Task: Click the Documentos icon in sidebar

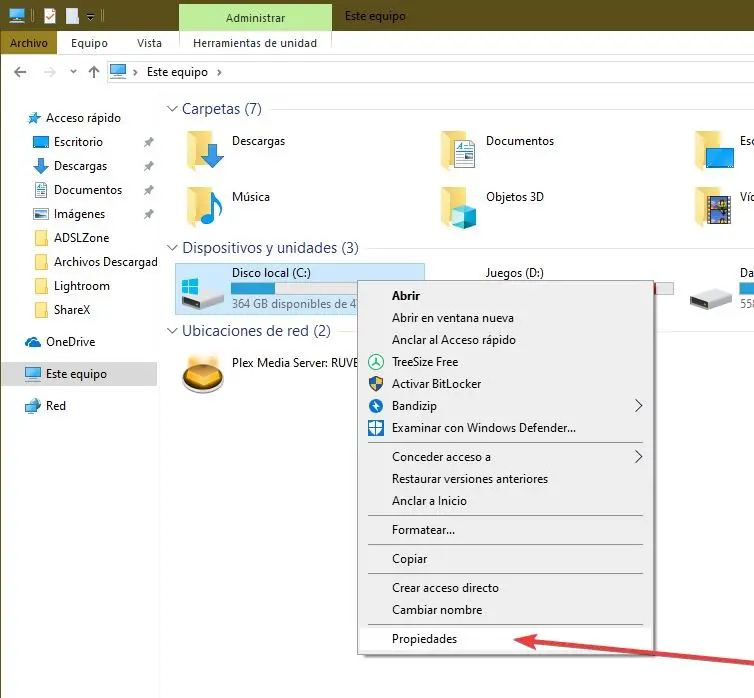Action: (41, 190)
